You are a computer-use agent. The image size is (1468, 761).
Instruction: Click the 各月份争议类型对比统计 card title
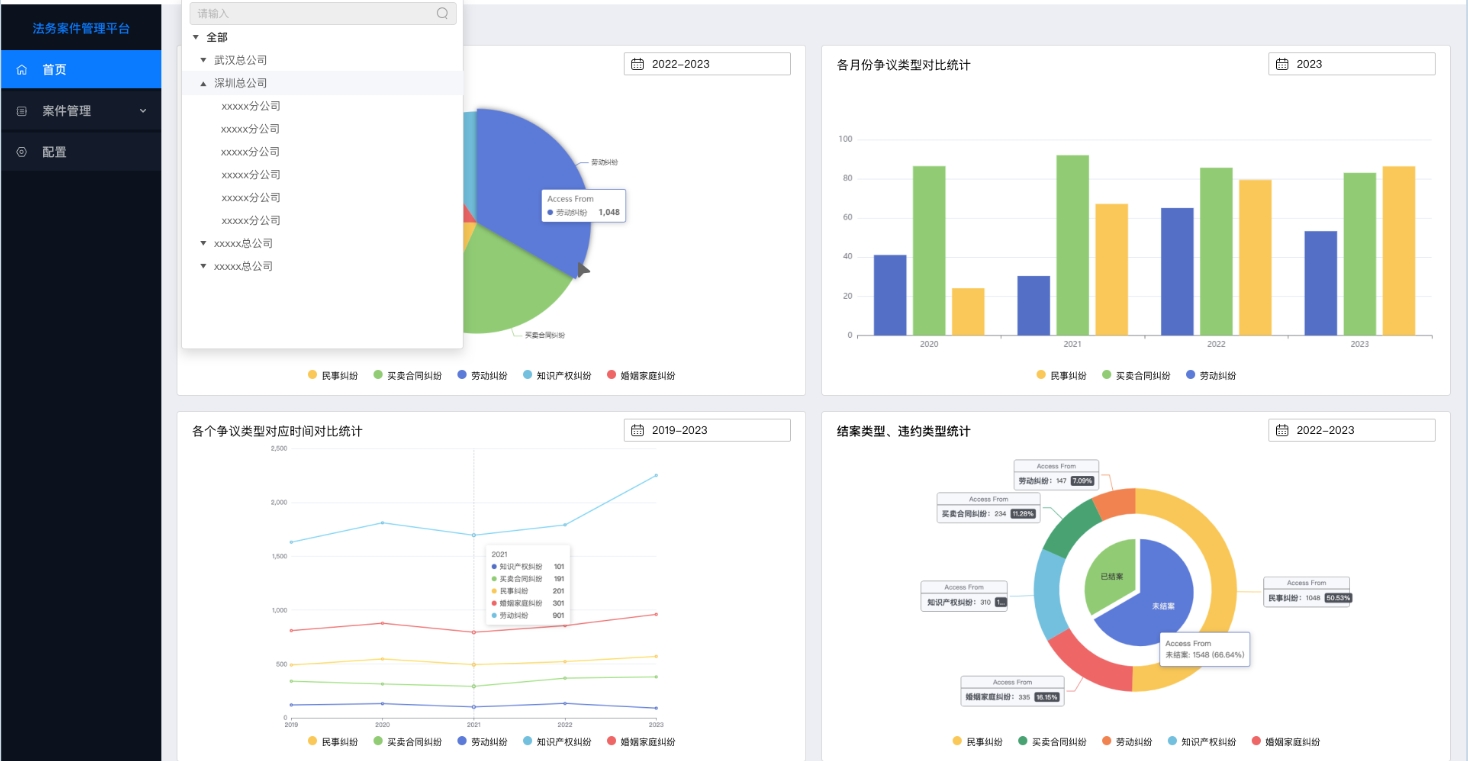[903, 65]
